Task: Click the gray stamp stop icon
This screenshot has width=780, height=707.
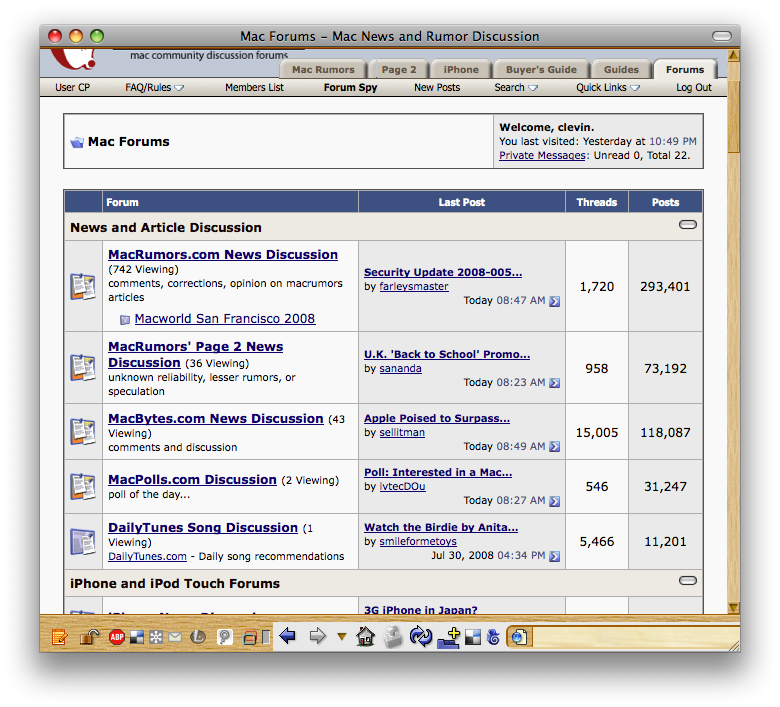Action: coord(393,637)
